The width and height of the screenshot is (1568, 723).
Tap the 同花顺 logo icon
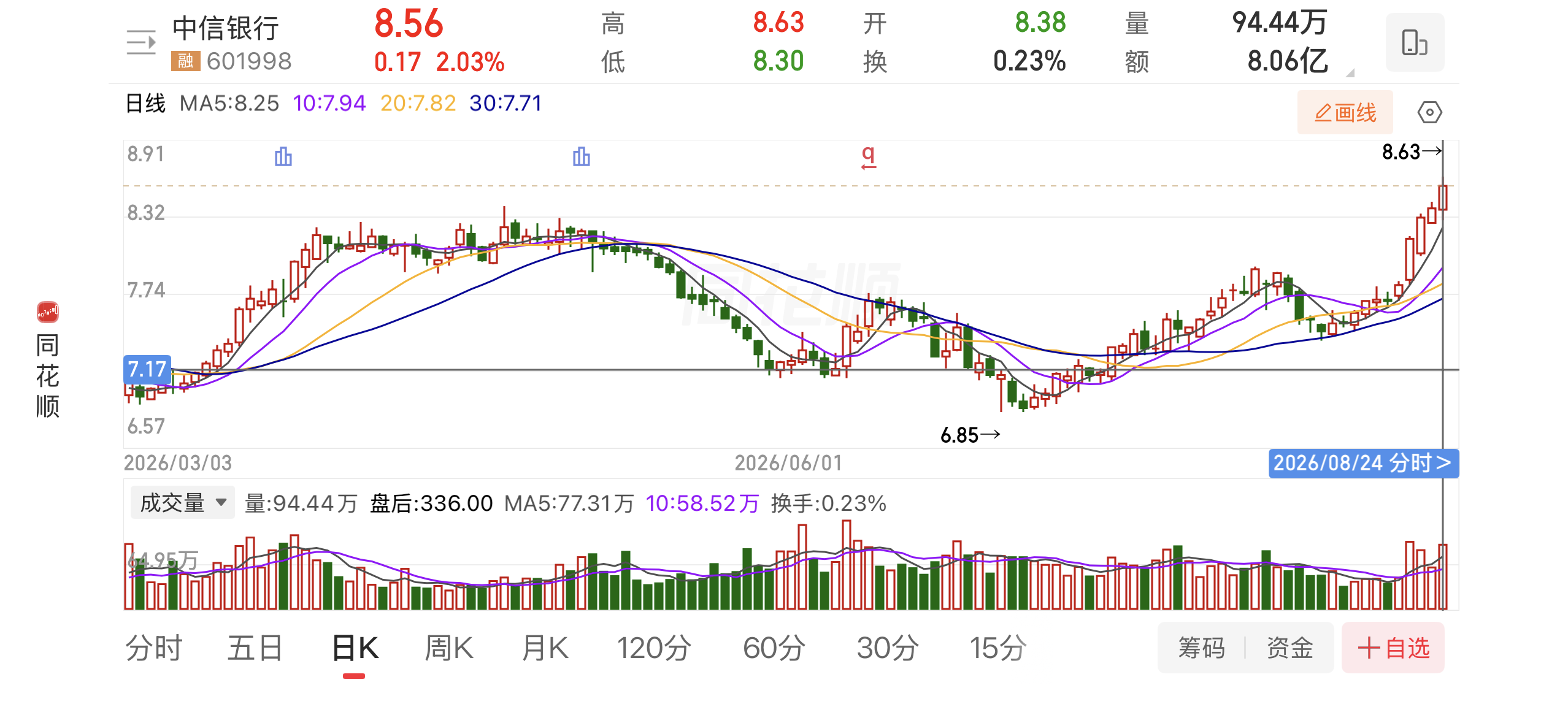[48, 312]
